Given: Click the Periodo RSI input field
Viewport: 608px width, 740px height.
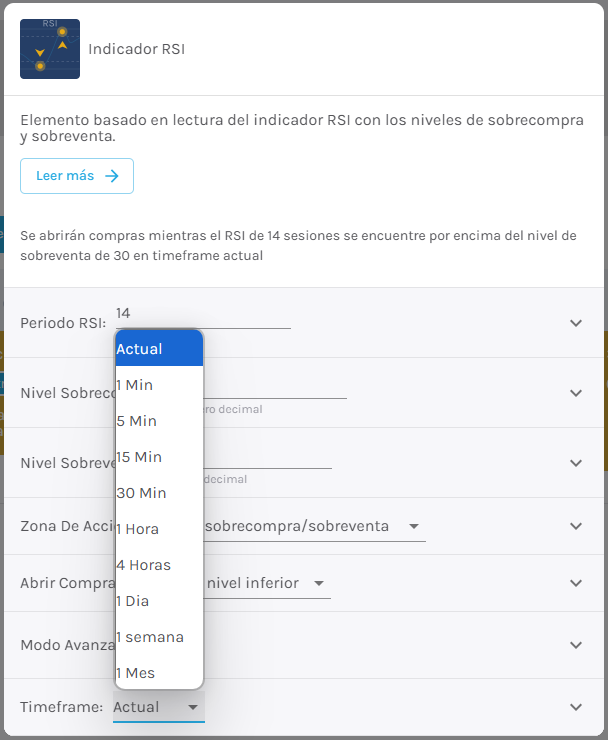Looking at the screenshot, I should tap(203, 314).
